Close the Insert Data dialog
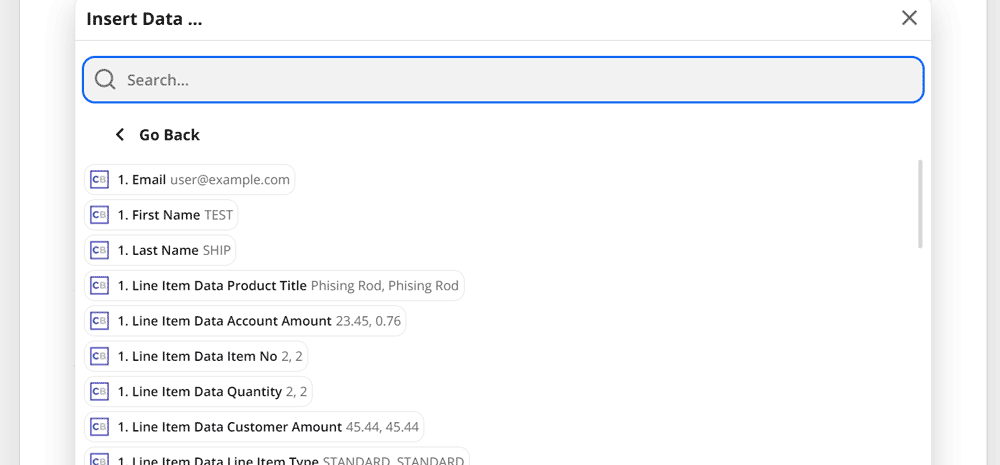 pyautogui.click(x=909, y=18)
